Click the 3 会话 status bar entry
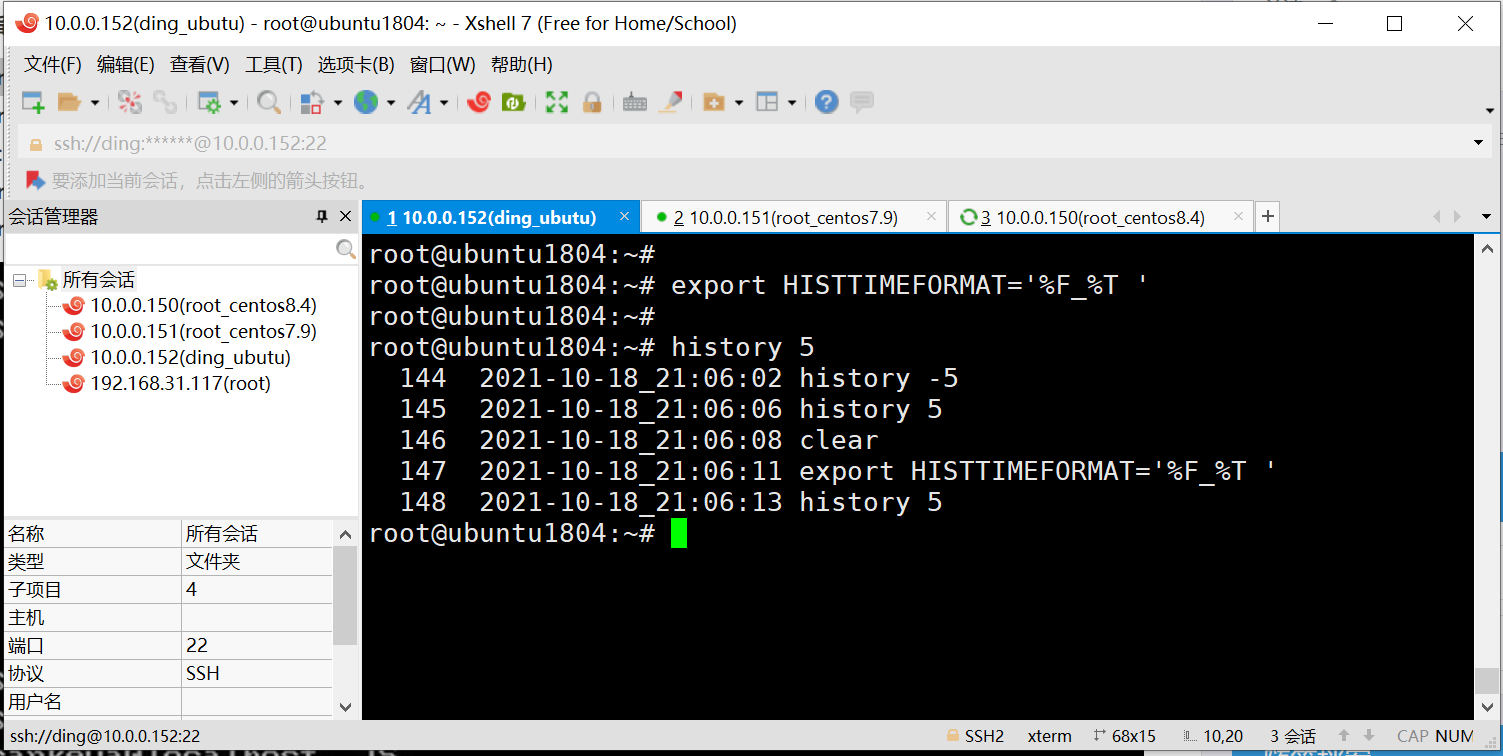This screenshot has width=1503, height=756. [1293, 736]
